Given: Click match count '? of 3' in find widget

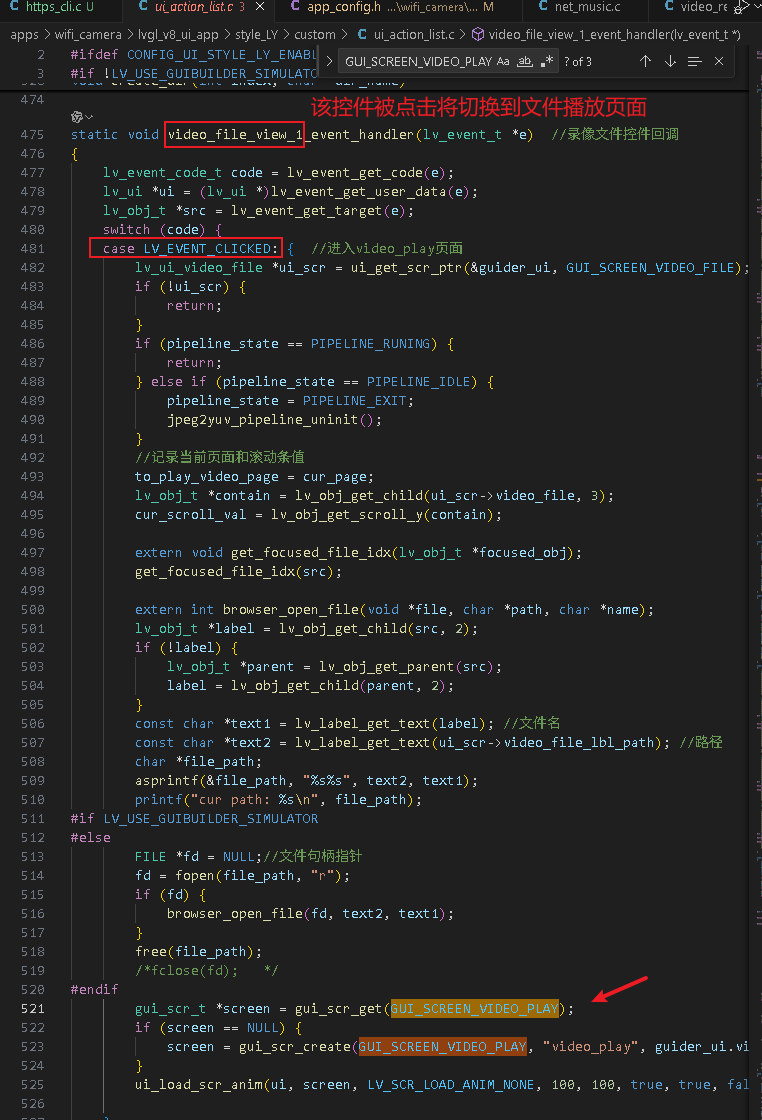Looking at the screenshot, I should [578, 61].
